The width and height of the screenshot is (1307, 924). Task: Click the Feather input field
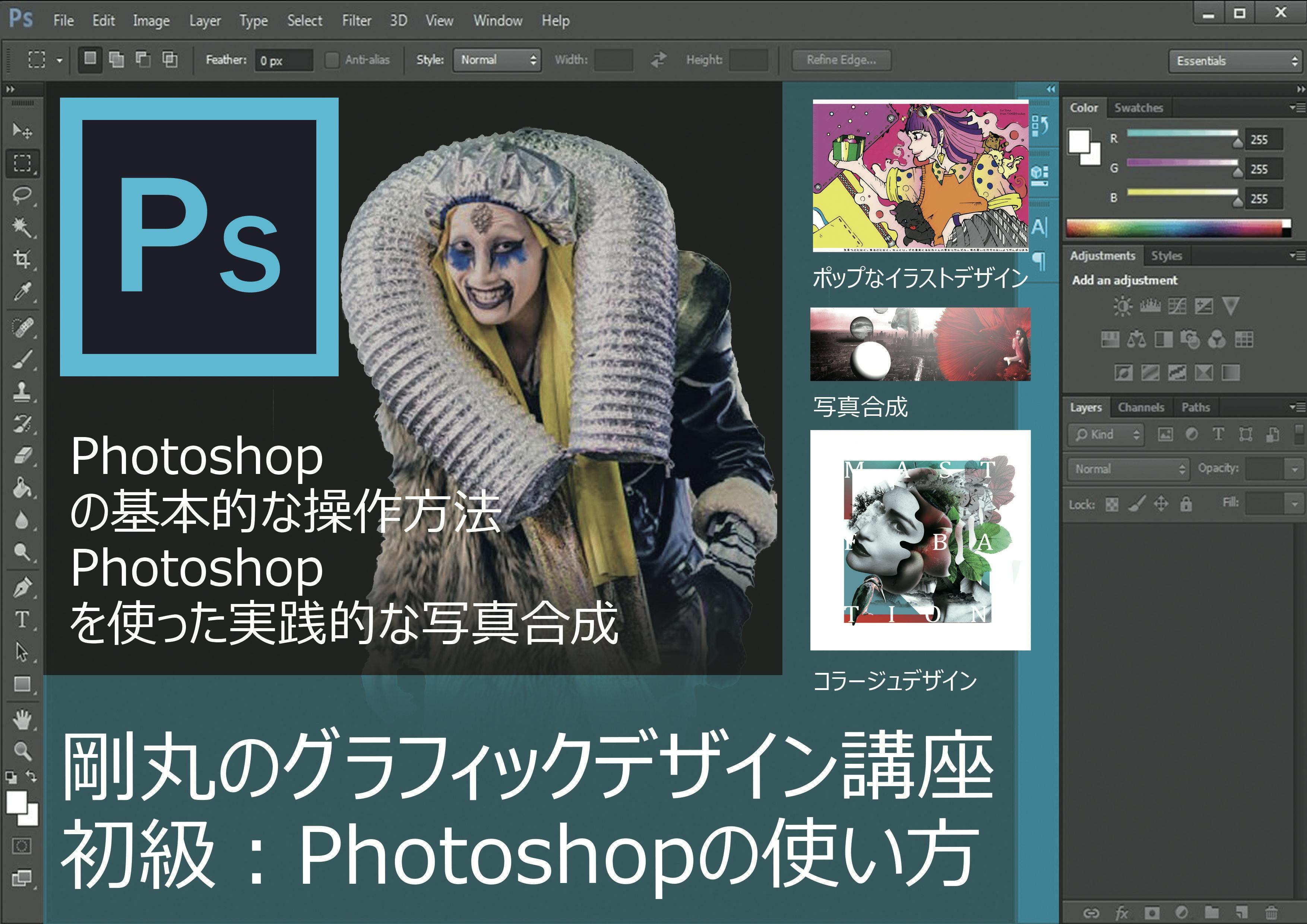[284, 60]
